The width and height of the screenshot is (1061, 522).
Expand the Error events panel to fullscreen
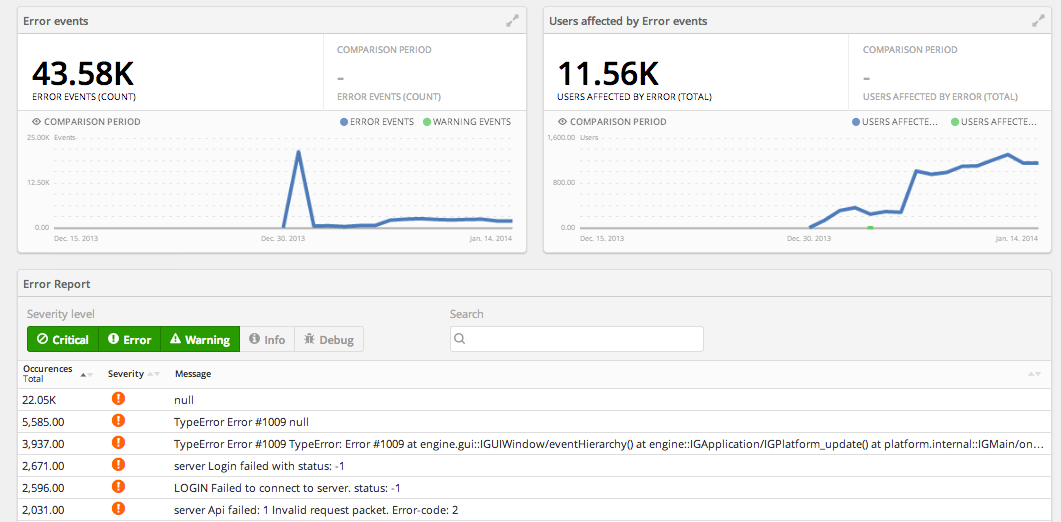click(511, 20)
